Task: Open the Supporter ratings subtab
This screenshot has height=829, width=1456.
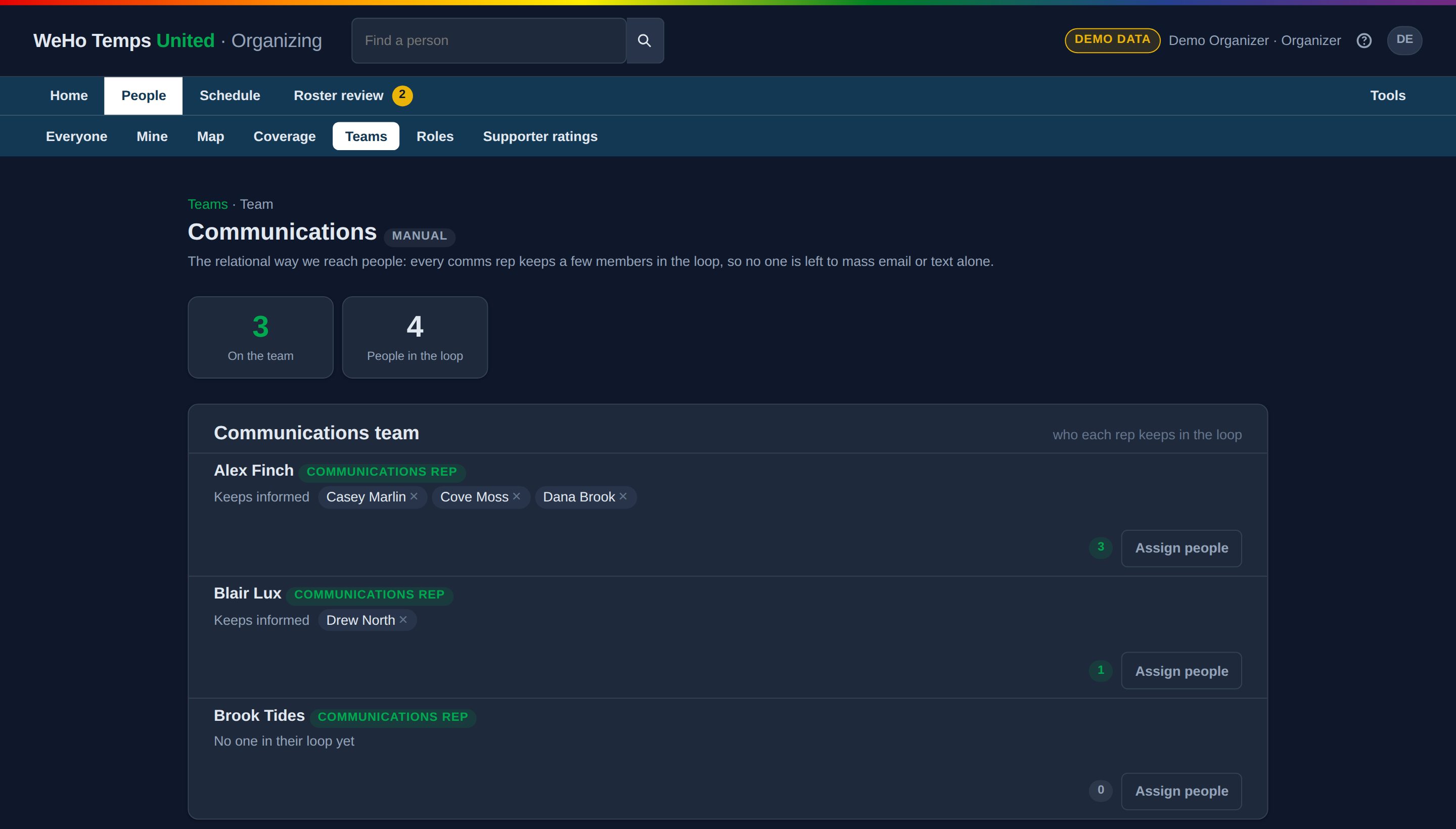Action: coord(540,136)
